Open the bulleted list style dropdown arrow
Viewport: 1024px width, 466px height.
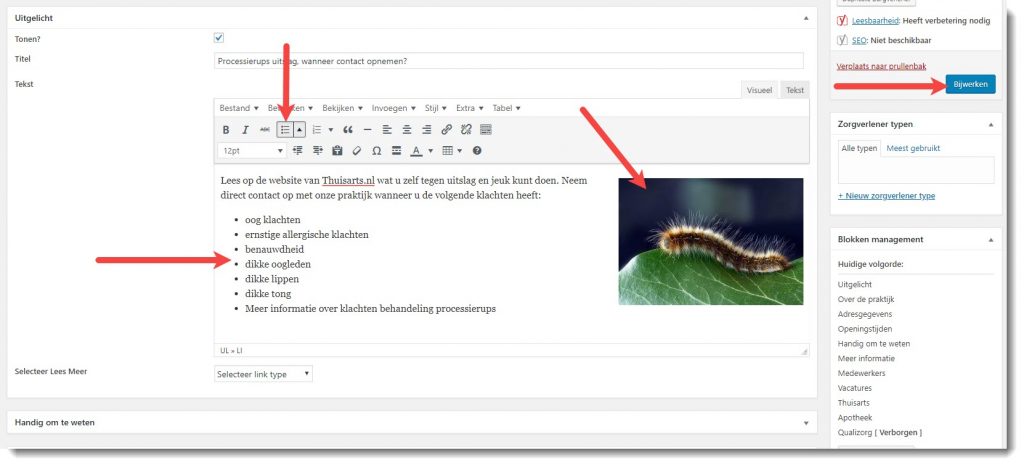(x=299, y=129)
